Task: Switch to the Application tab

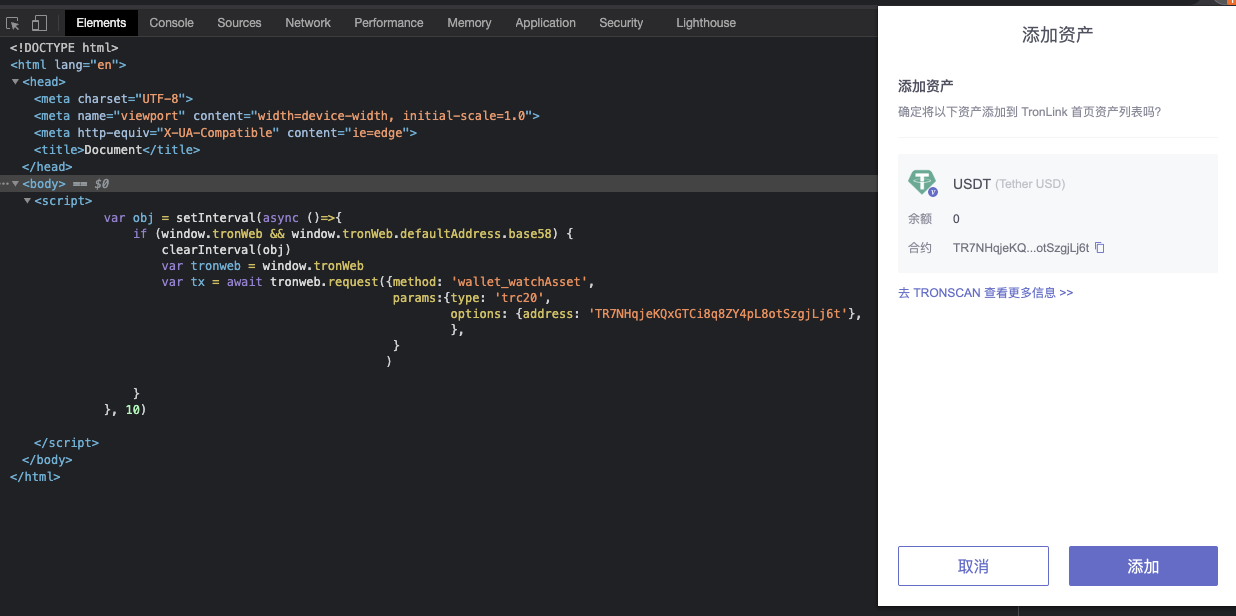Action: click(x=546, y=22)
